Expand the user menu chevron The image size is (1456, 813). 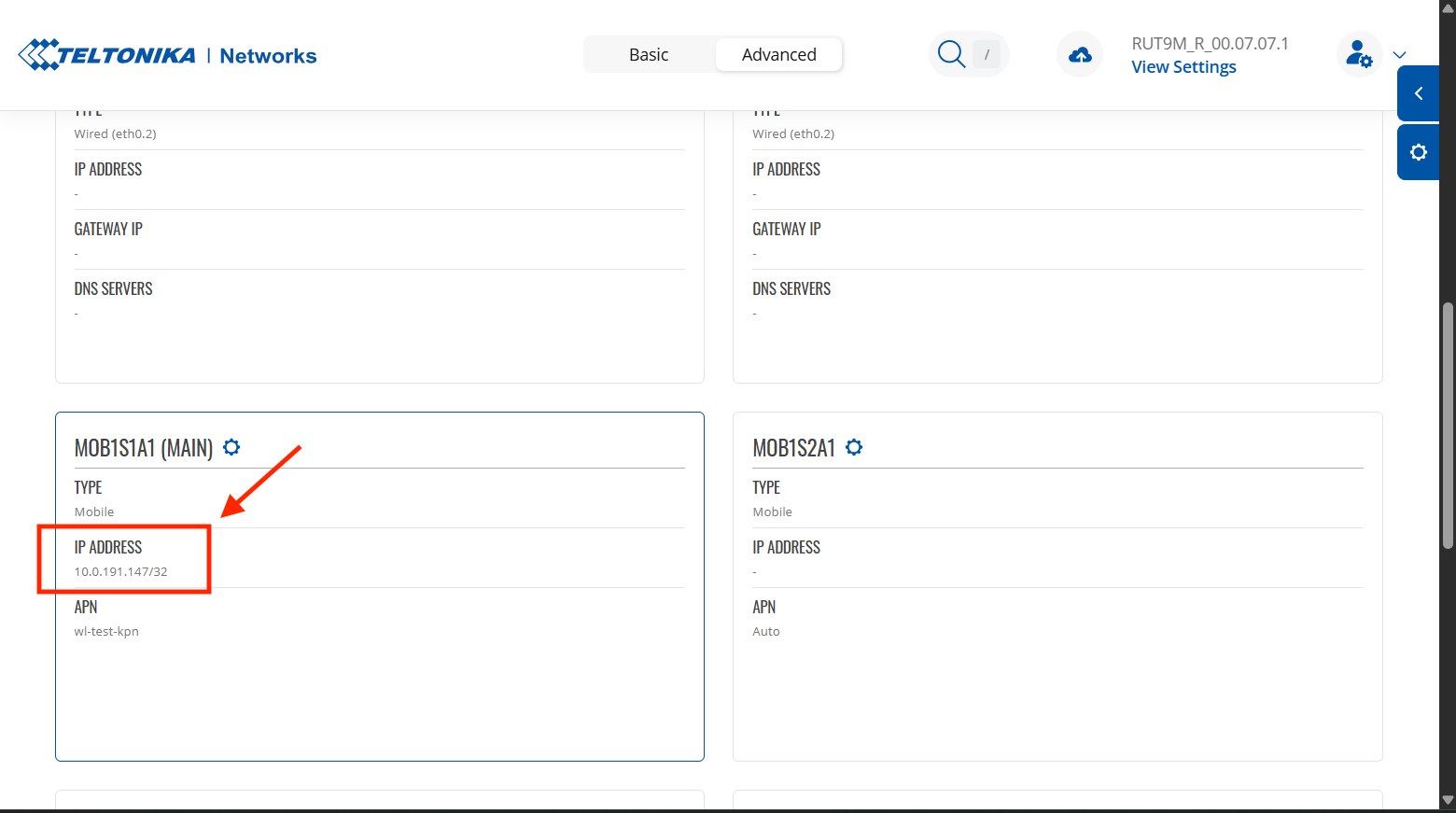tap(1399, 55)
